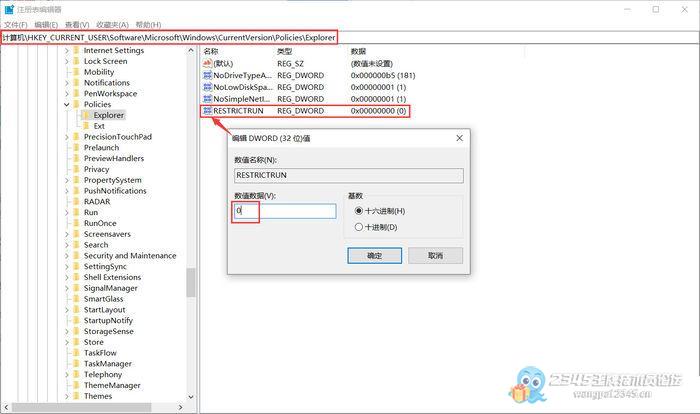Close the 编辑 DWORD dialog
The width and height of the screenshot is (700, 414).
459,138
